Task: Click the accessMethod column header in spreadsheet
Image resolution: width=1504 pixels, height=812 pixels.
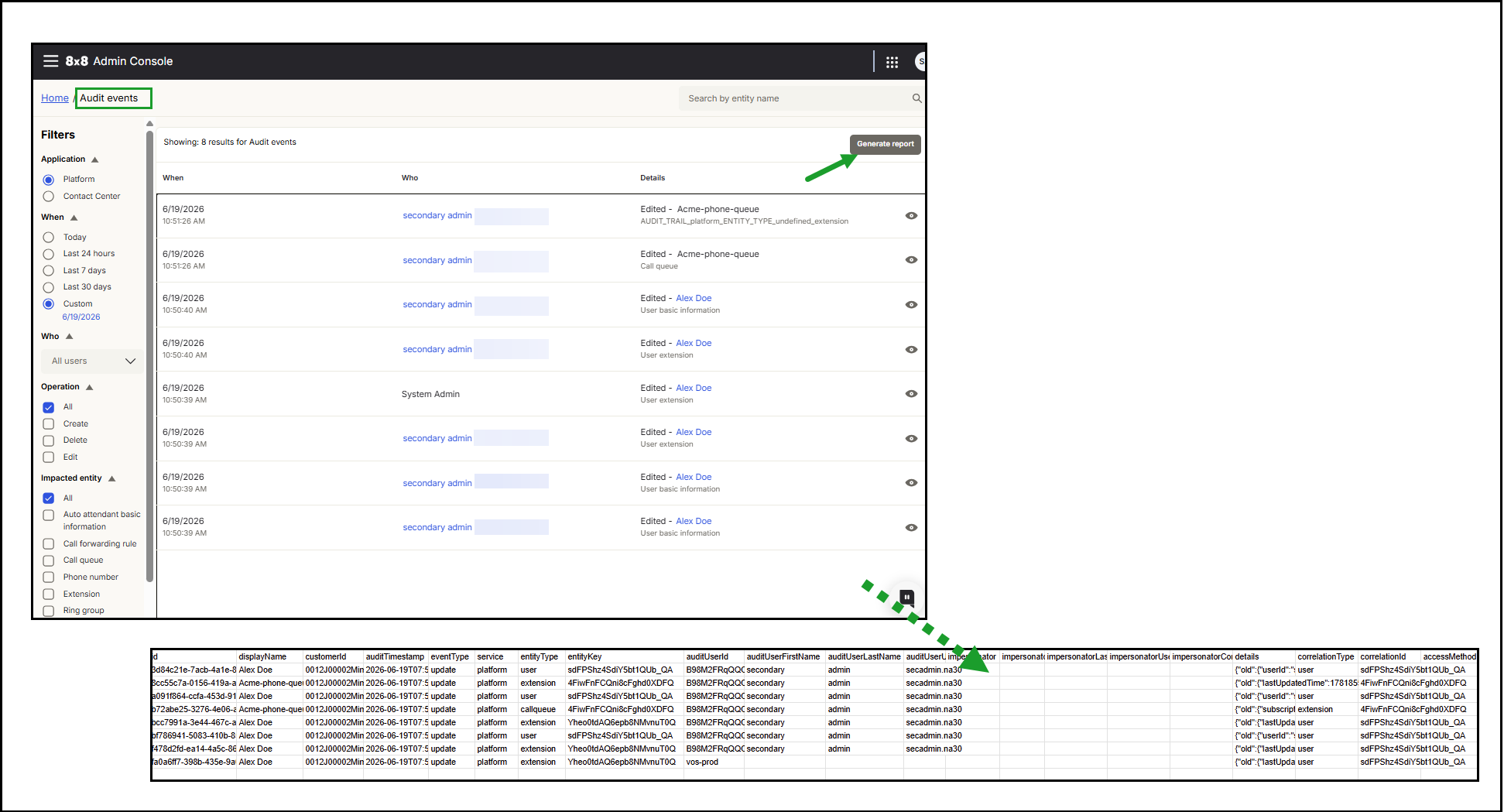Action: [x=1449, y=657]
